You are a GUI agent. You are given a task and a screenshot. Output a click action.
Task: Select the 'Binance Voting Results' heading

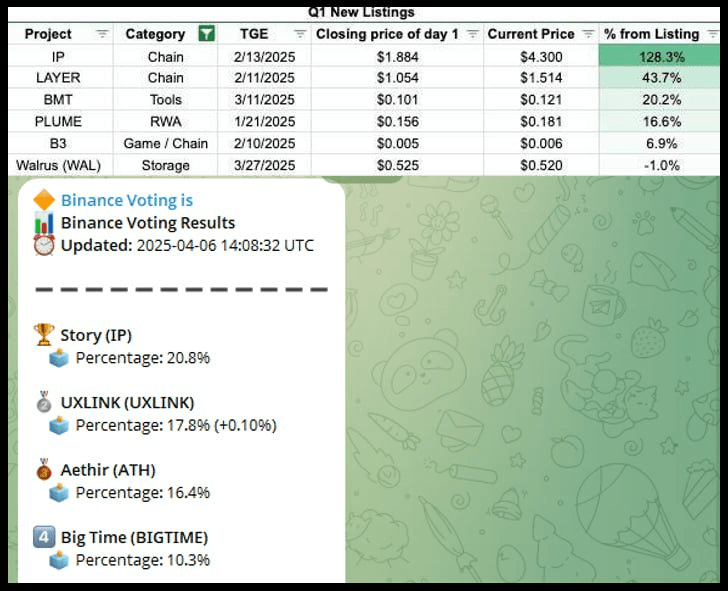[x=148, y=223]
